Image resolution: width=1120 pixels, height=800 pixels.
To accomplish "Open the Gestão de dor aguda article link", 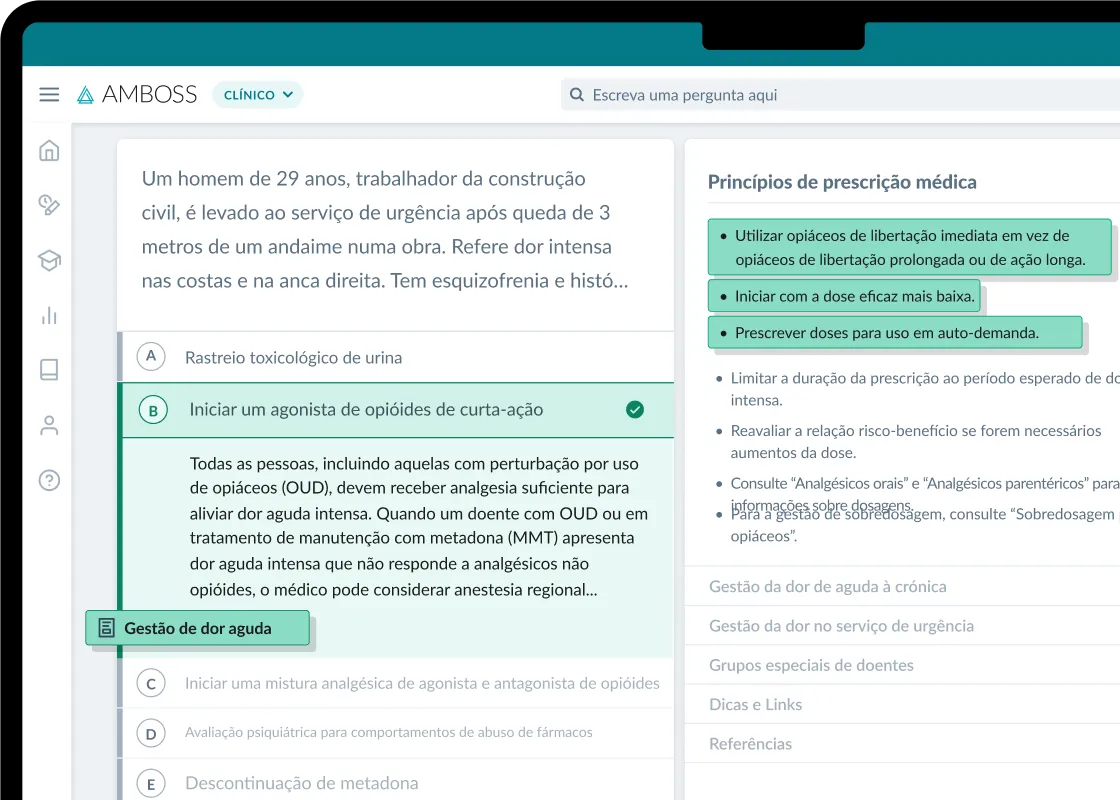I will [198, 628].
